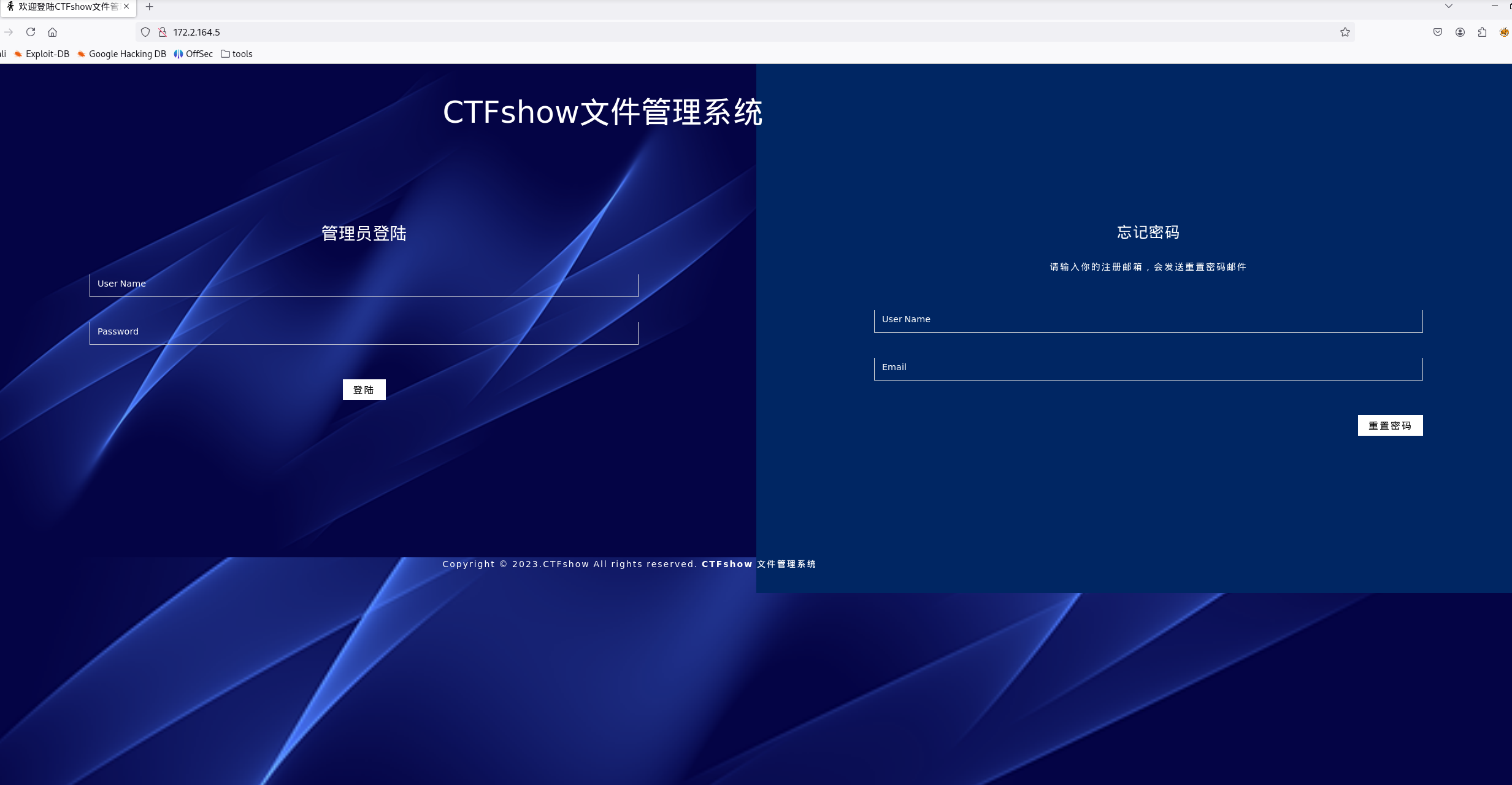
Task: Open the Firefox account icon
Action: pyautogui.click(x=1460, y=32)
